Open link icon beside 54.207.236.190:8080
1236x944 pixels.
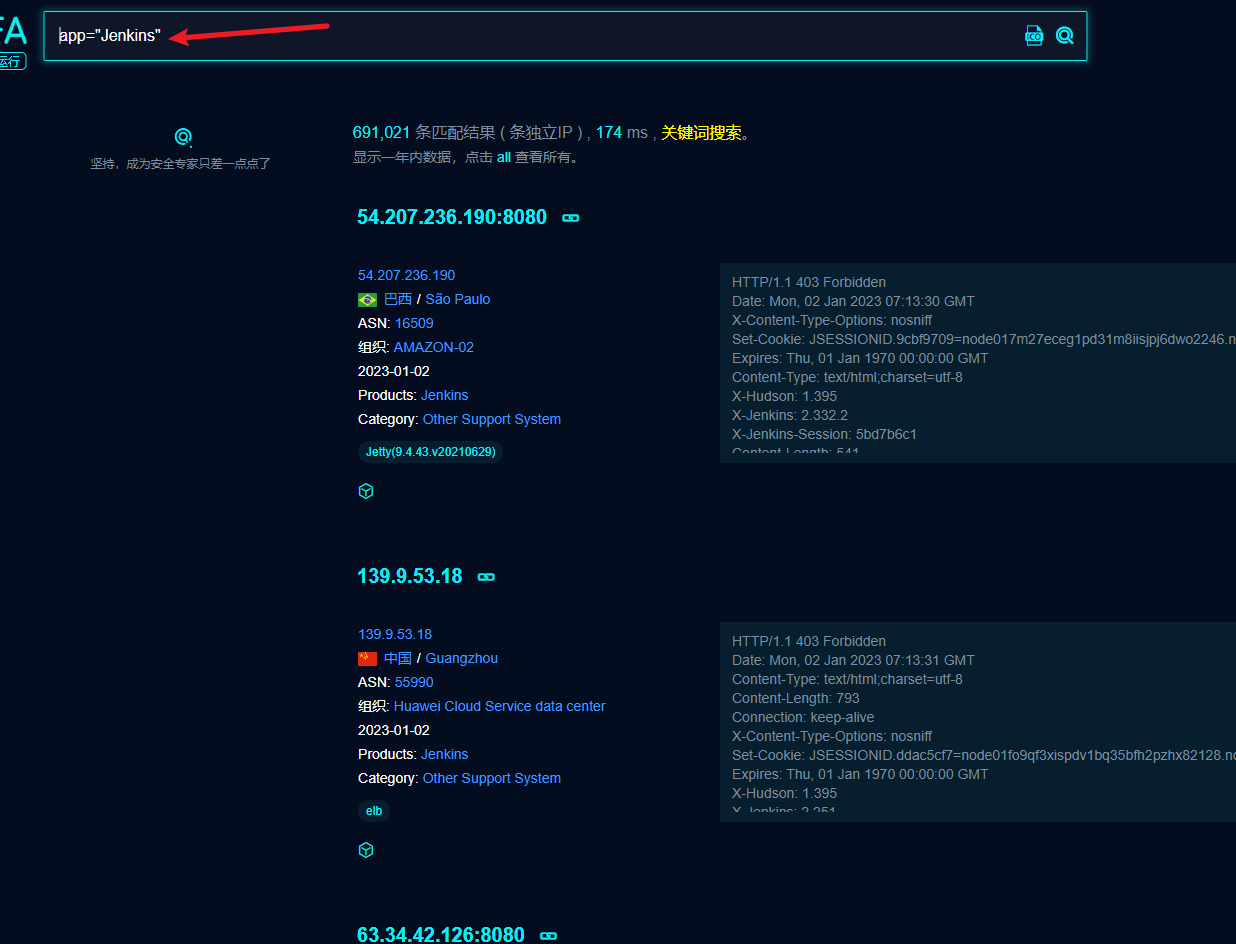coord(571,218)
